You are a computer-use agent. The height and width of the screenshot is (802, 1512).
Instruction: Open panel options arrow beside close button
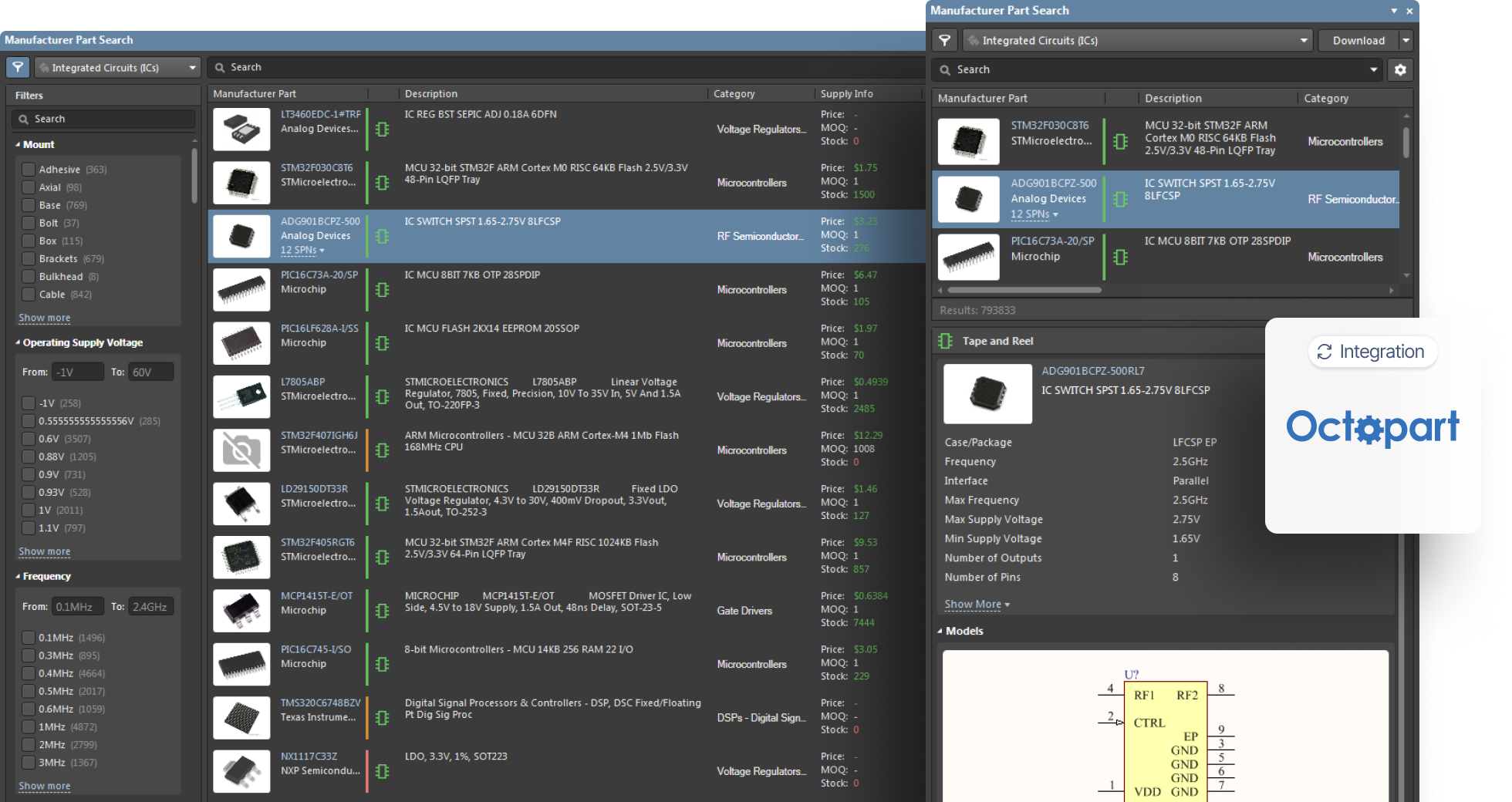(x=1394, y=11)
